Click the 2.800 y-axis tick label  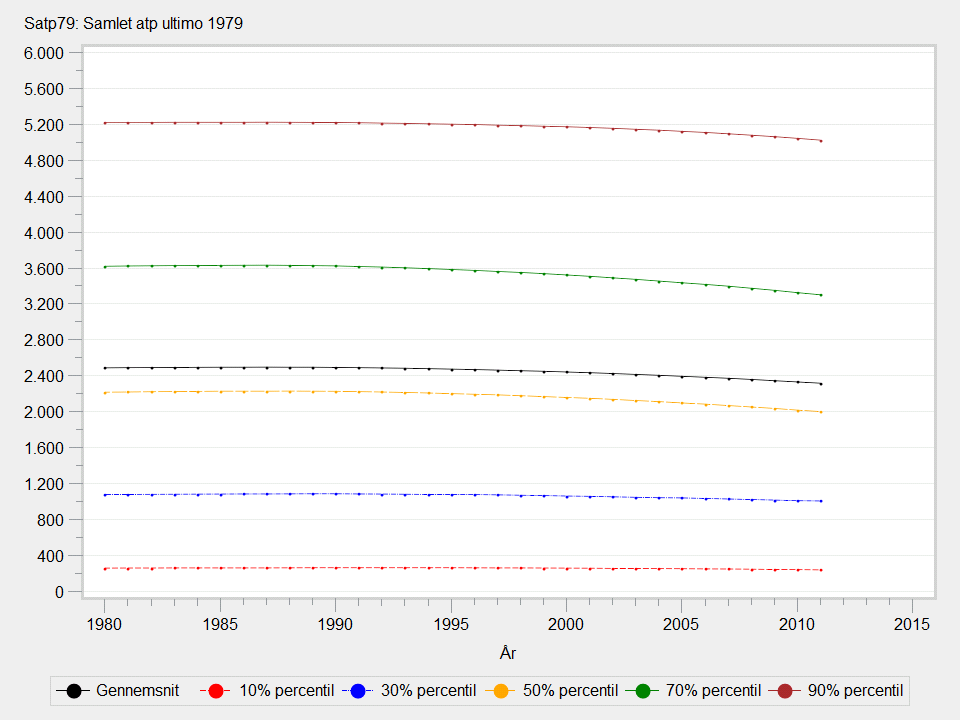43,340
